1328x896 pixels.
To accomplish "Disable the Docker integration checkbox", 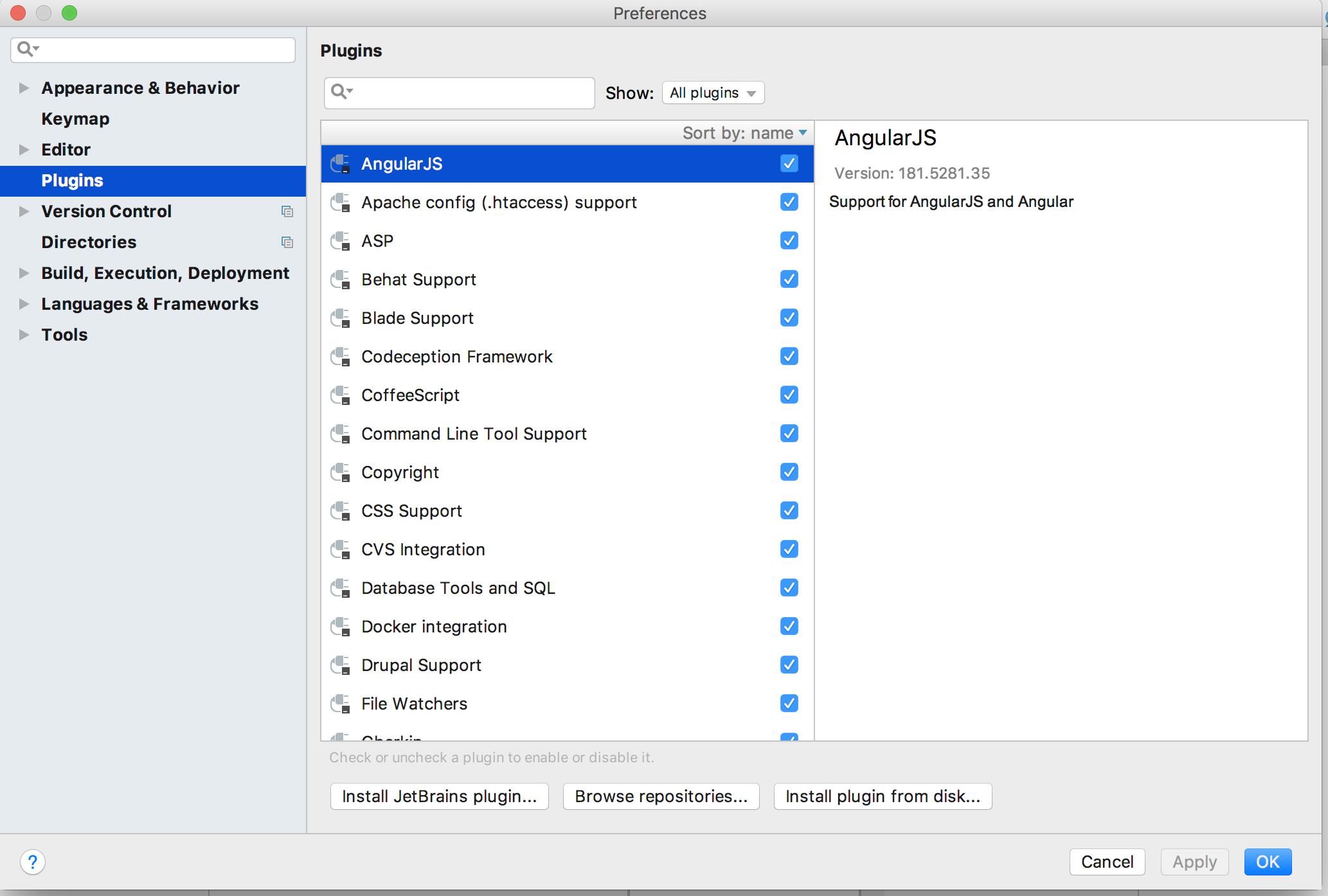I will click(x=789, y=627).
